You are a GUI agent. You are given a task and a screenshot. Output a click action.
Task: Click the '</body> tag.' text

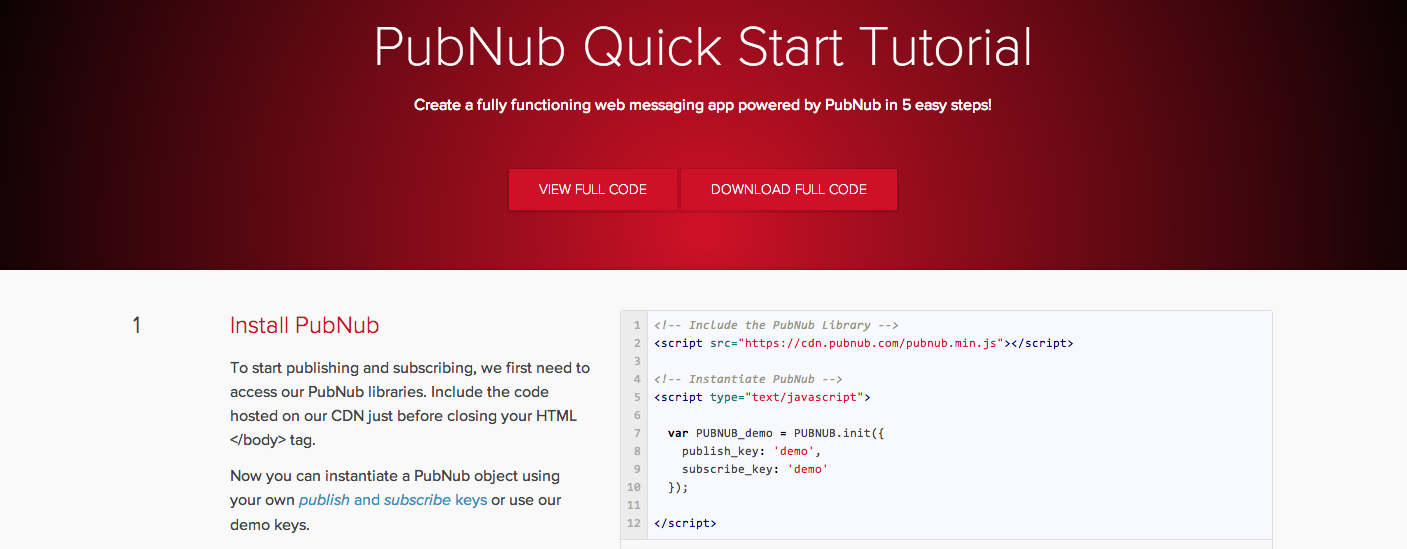[273, 440]
